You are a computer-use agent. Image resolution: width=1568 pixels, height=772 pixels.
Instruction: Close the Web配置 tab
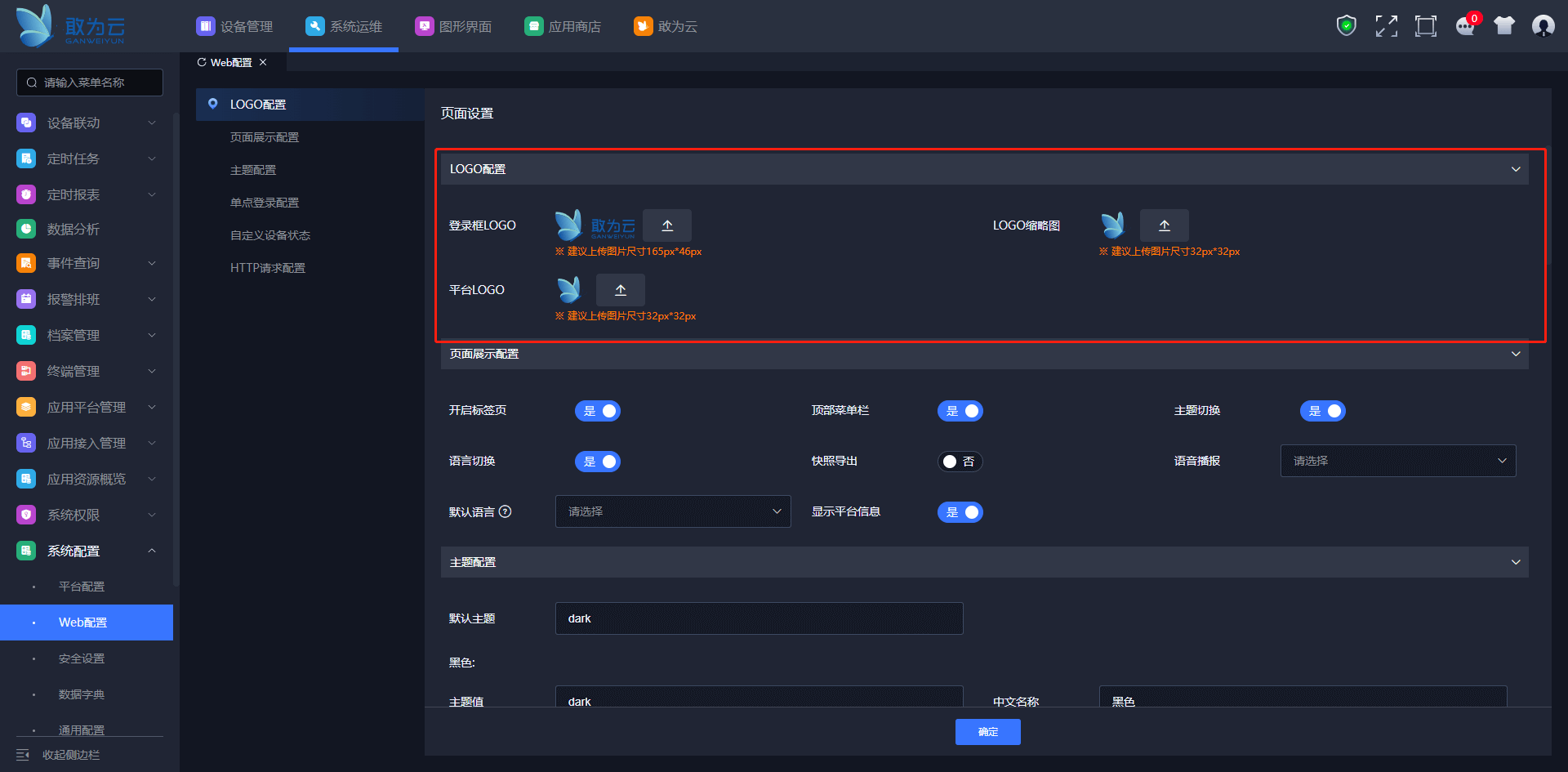(263, 62)
